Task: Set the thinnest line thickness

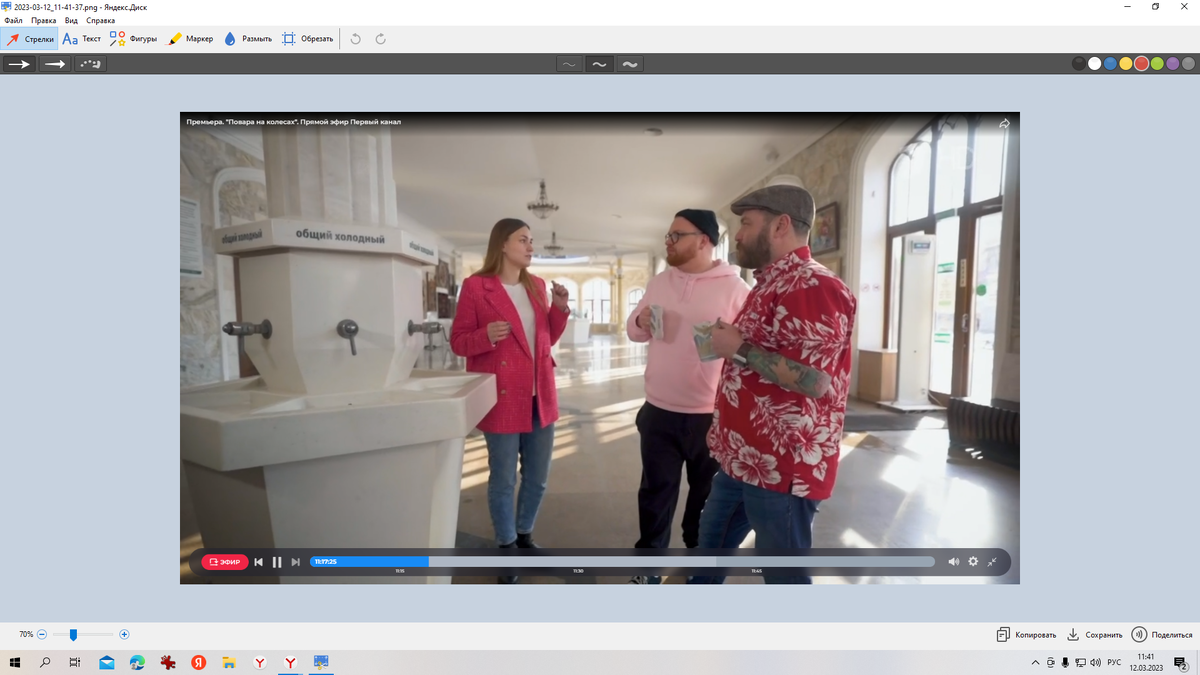Action: point(569,64)
